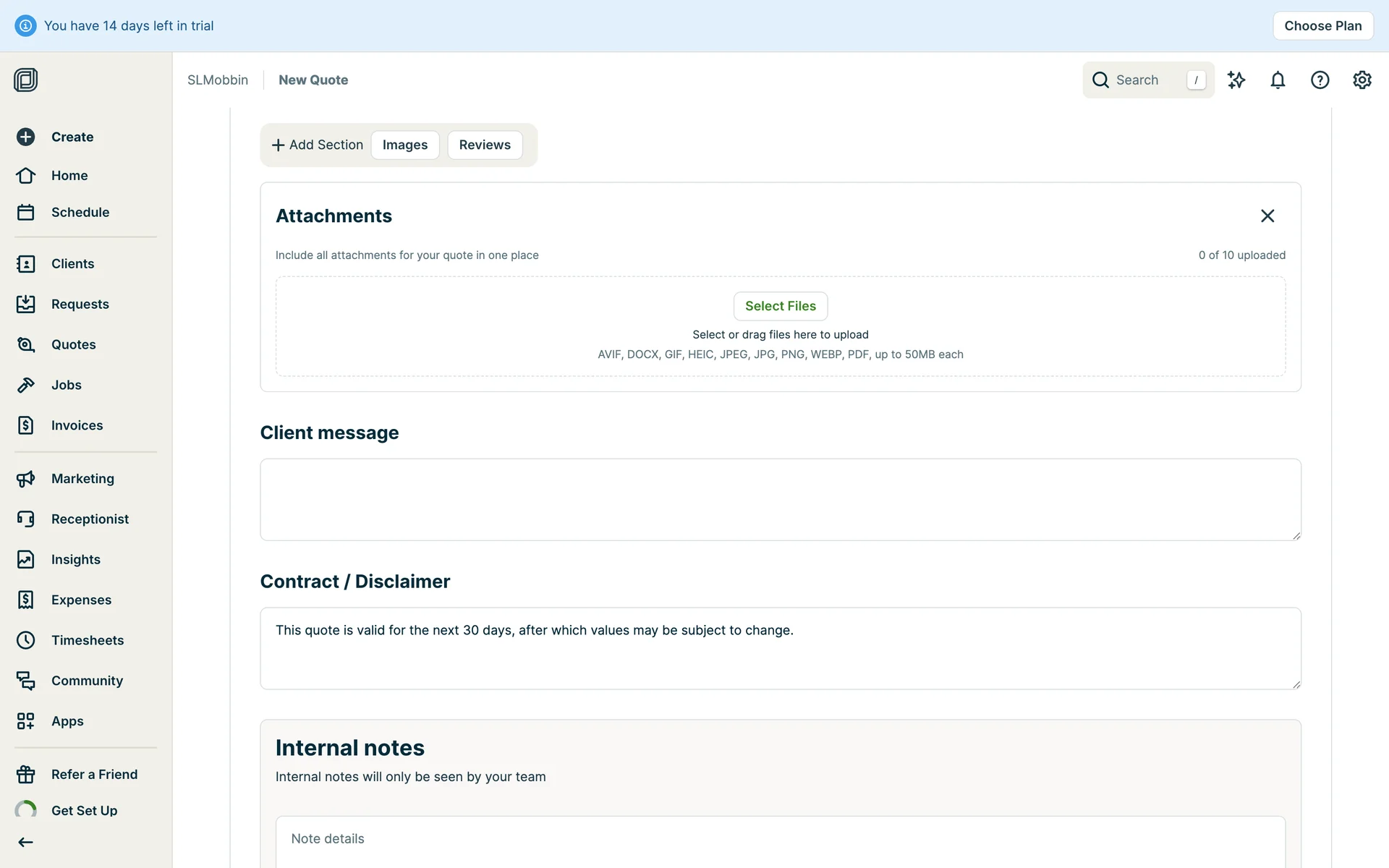Open the help question mark icon
Image resolution: width=1389 pixels, height=868 pixels.
click(1320, 80)
